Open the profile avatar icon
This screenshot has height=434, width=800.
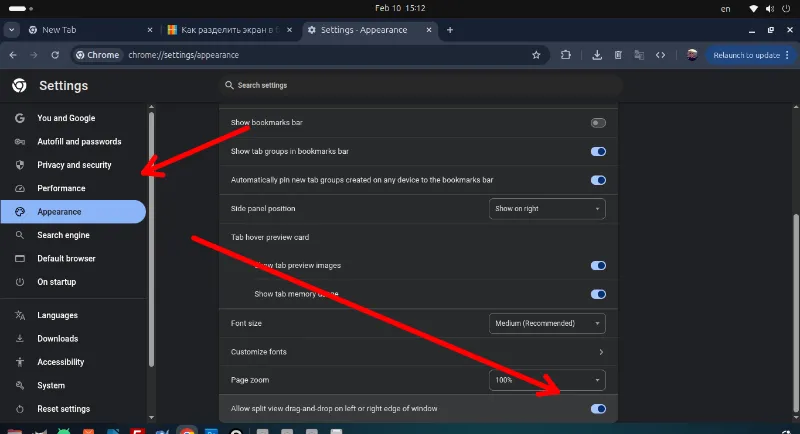pyautogui.click(x=691, y=55)
